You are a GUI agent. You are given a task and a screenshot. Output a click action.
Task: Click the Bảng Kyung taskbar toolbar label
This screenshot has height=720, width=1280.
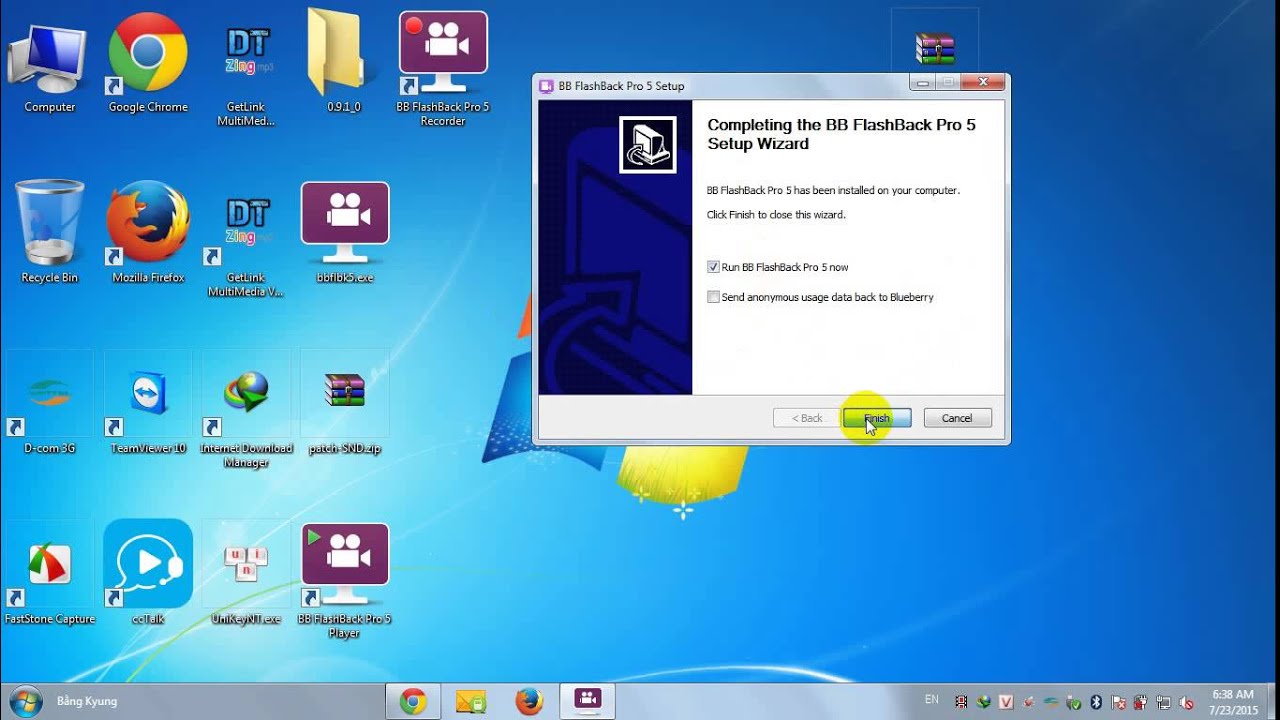87,701
